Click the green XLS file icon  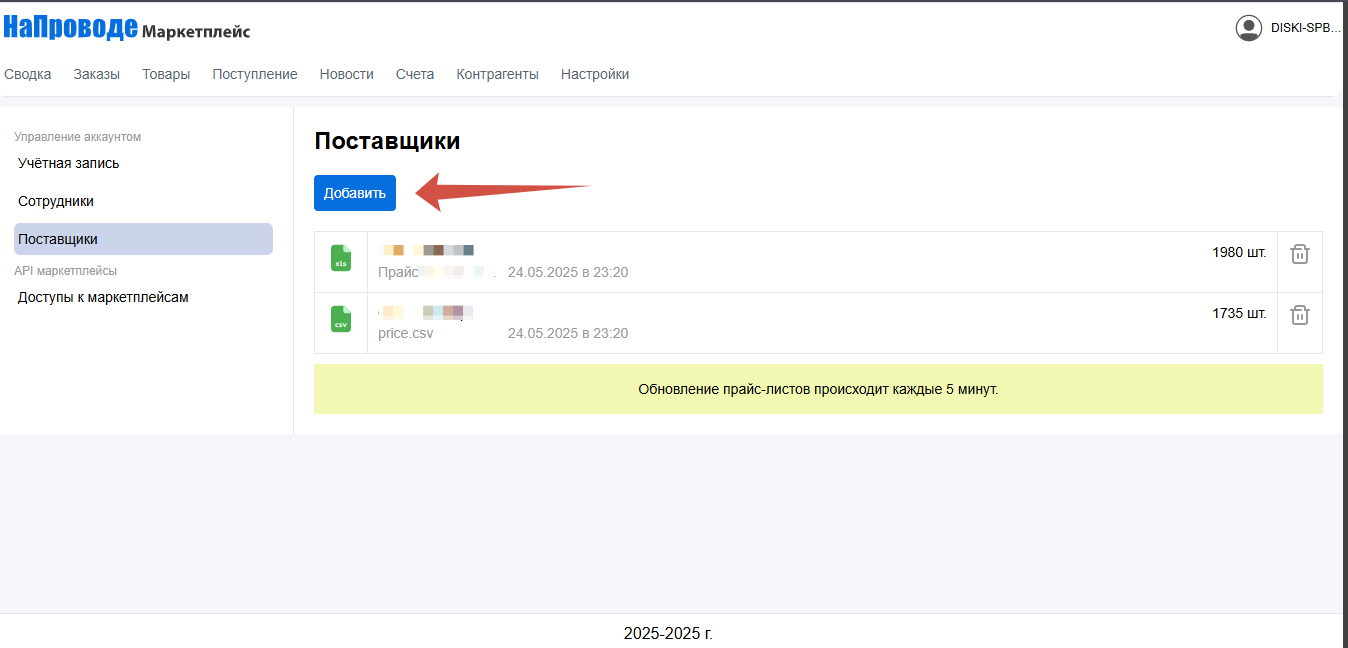click(341, 258)
